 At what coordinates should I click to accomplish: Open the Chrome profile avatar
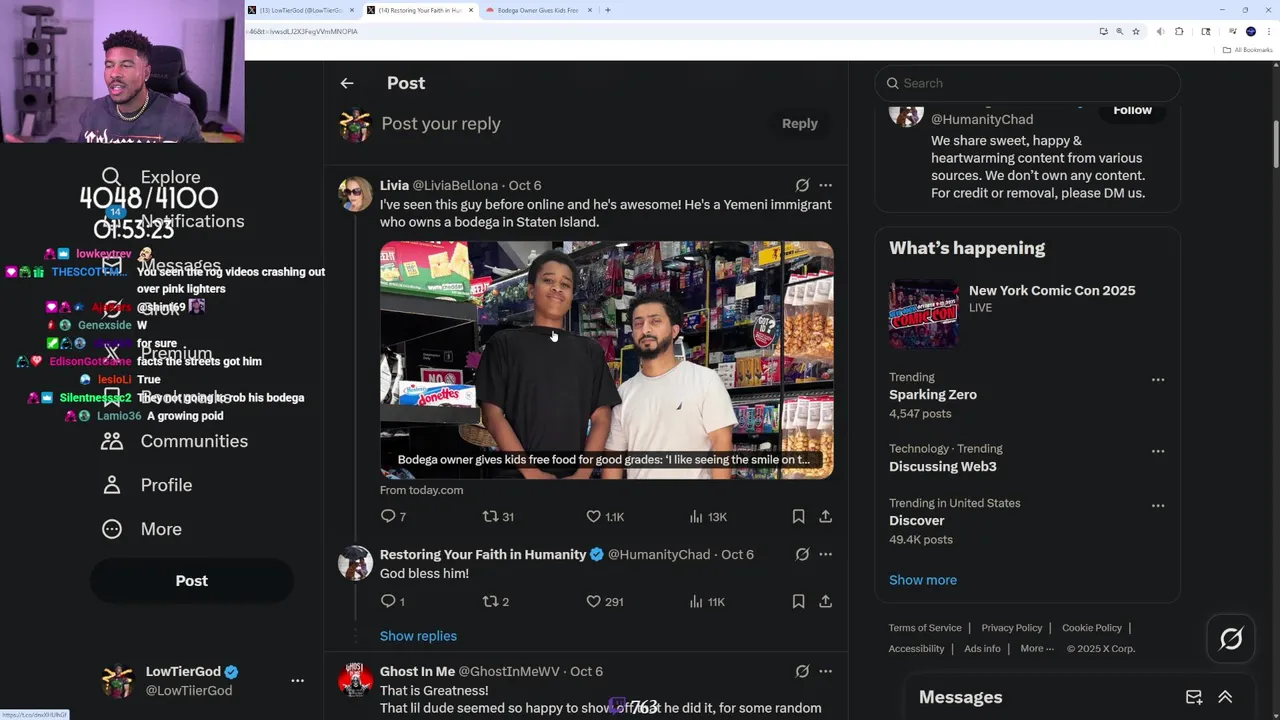click(1251, 31)
